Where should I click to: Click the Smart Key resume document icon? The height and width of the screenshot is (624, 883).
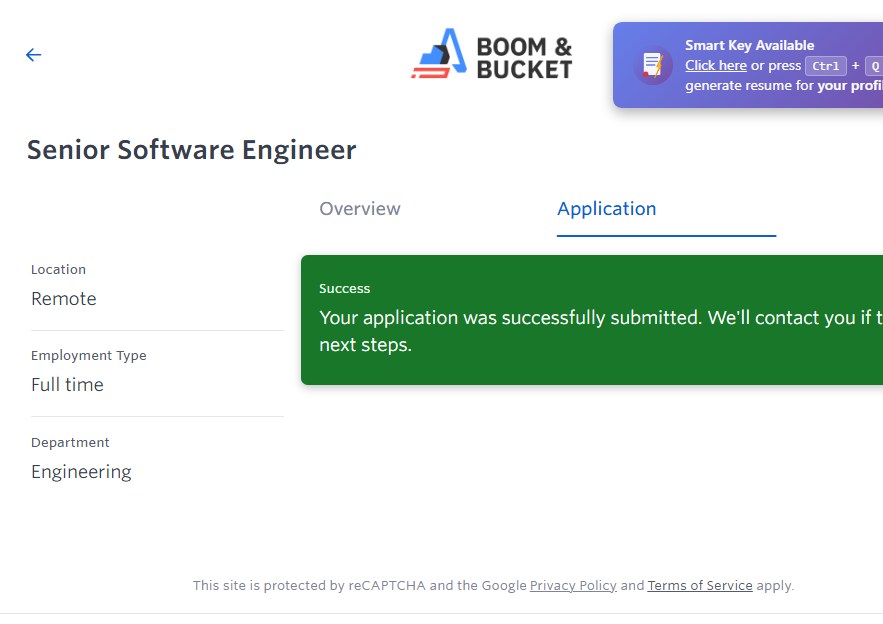pos(653,65)
